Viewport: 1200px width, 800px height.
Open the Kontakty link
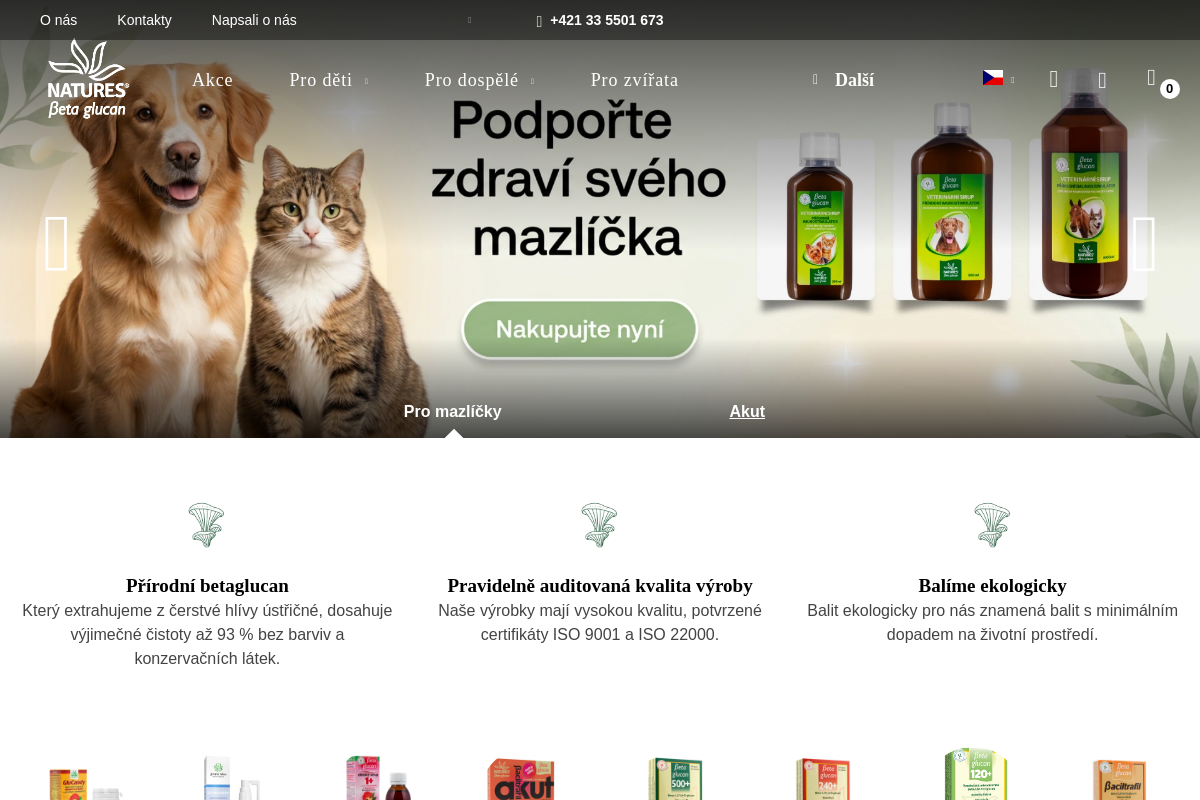click(x=144, y=20)
